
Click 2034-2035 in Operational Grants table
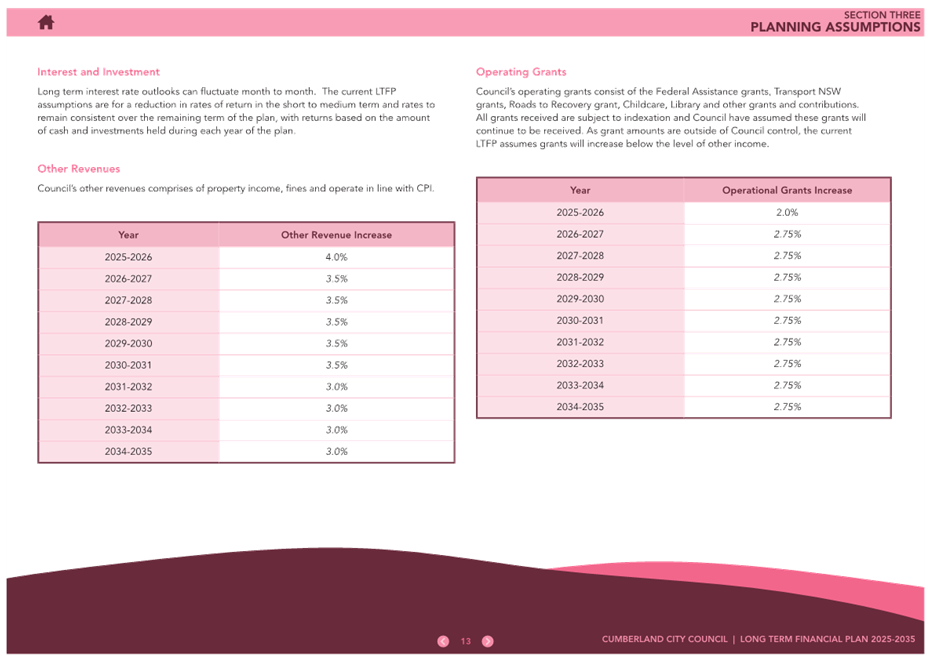580,407
